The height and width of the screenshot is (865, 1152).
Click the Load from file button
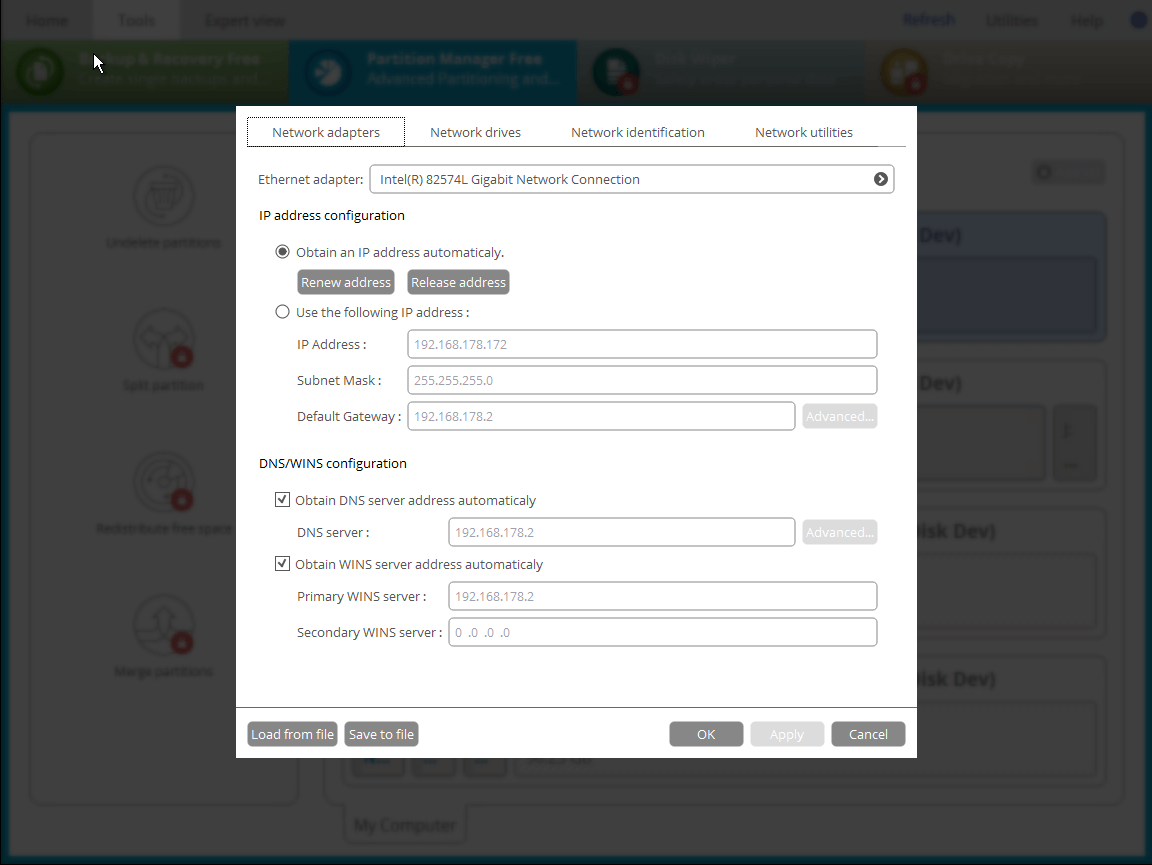point(292,734)
